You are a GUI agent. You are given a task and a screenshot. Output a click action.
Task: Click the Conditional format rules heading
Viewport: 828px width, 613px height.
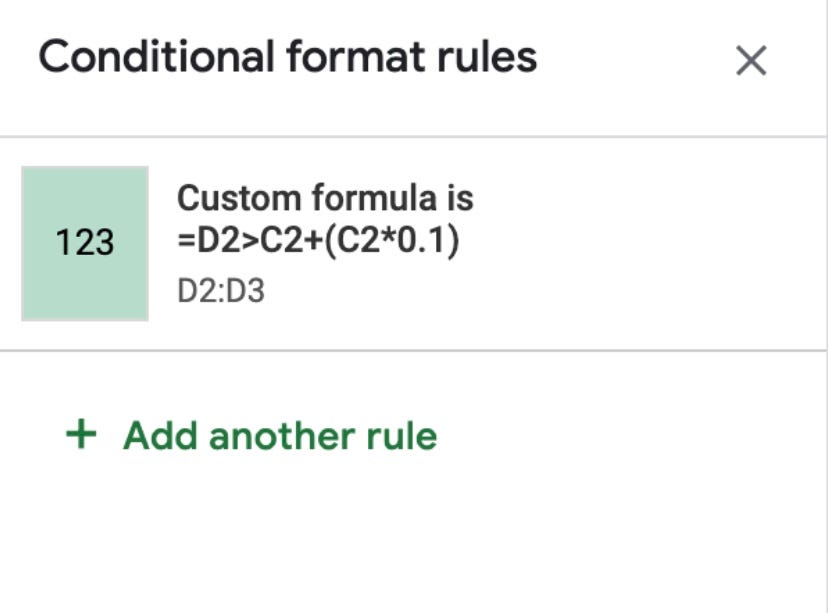pyautogui.click(x=288, y=57)
